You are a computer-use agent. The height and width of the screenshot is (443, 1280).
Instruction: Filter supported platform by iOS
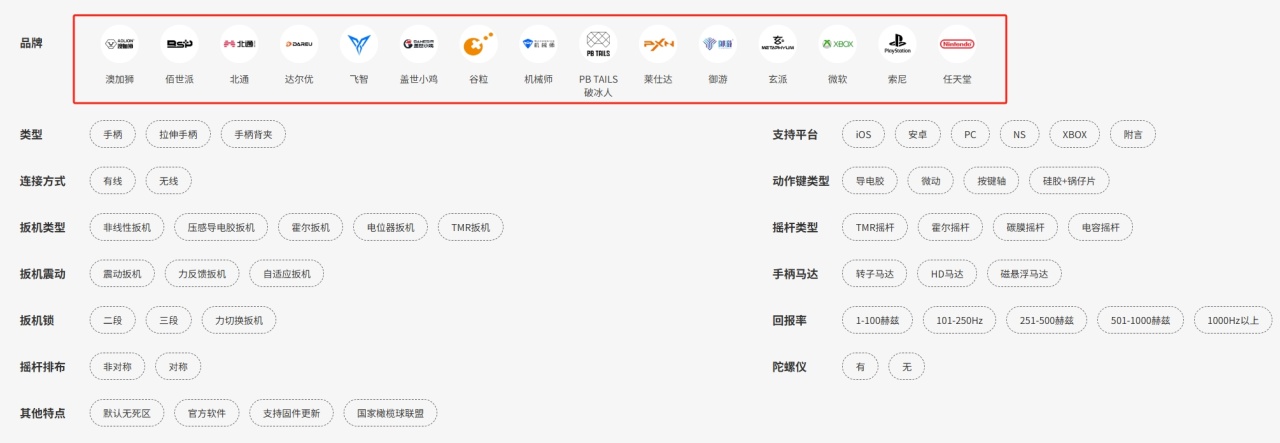coord(864,134)
